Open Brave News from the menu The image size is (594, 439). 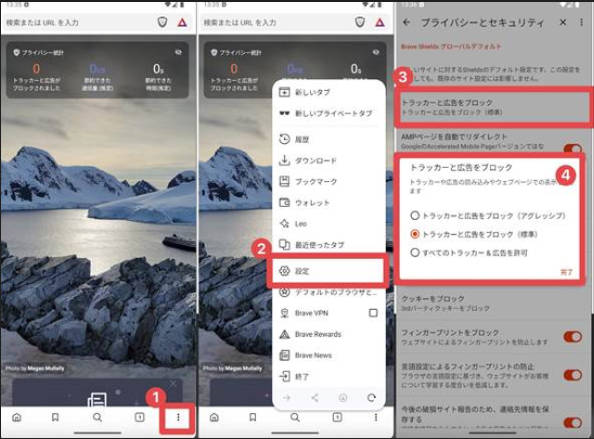[329, 355]
